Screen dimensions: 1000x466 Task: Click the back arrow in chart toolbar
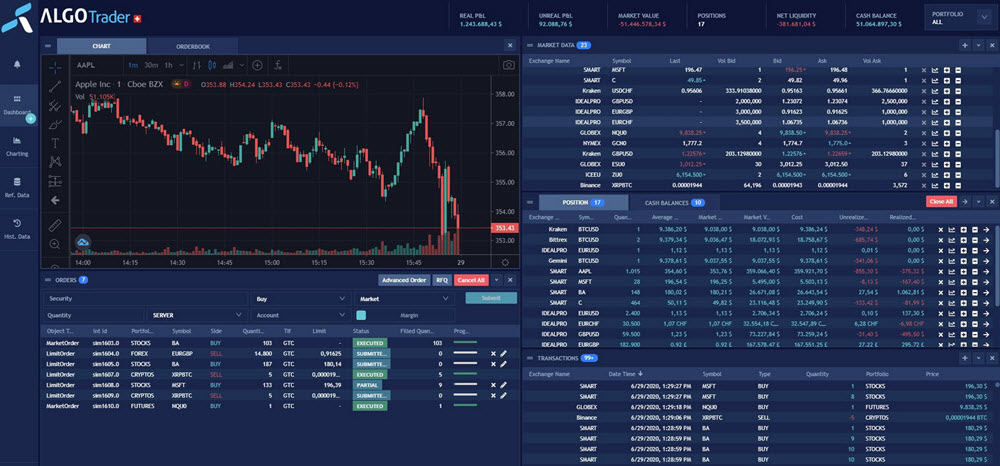[x=55, y=200]
